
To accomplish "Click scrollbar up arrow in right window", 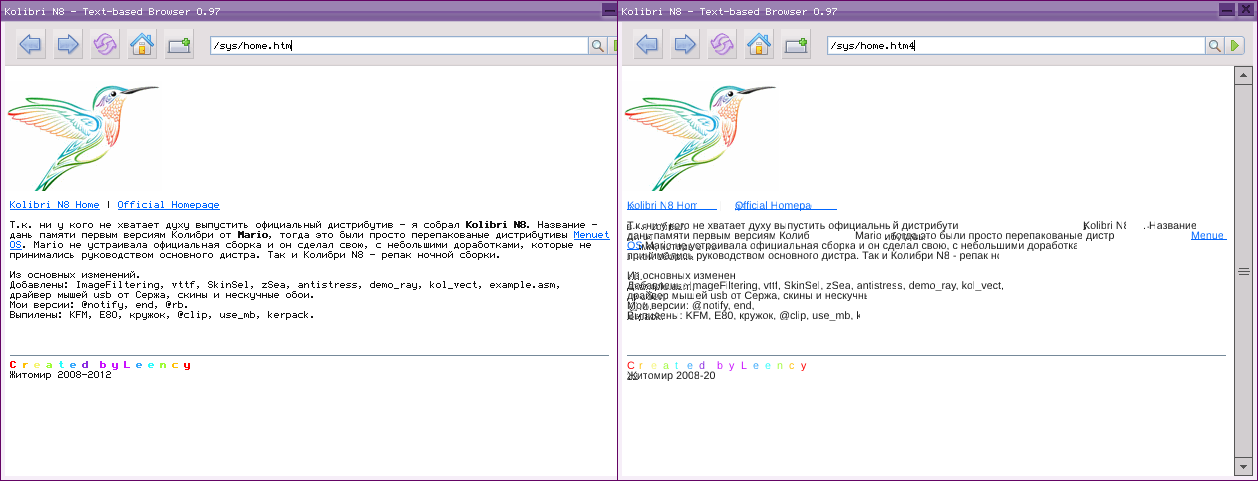I will (x=1245, y=75).
